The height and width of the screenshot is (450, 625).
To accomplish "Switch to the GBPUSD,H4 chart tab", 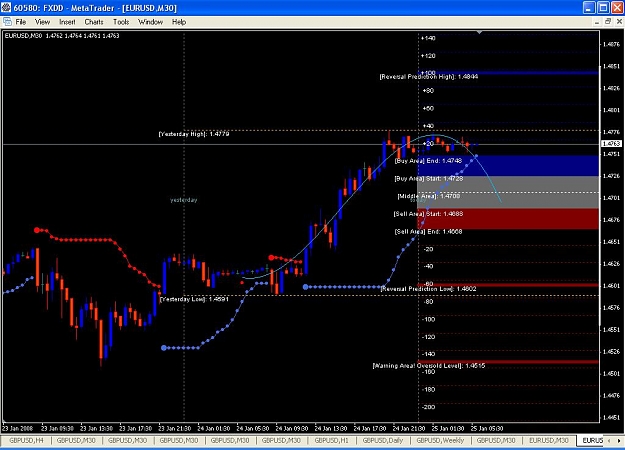I will 26,440.
